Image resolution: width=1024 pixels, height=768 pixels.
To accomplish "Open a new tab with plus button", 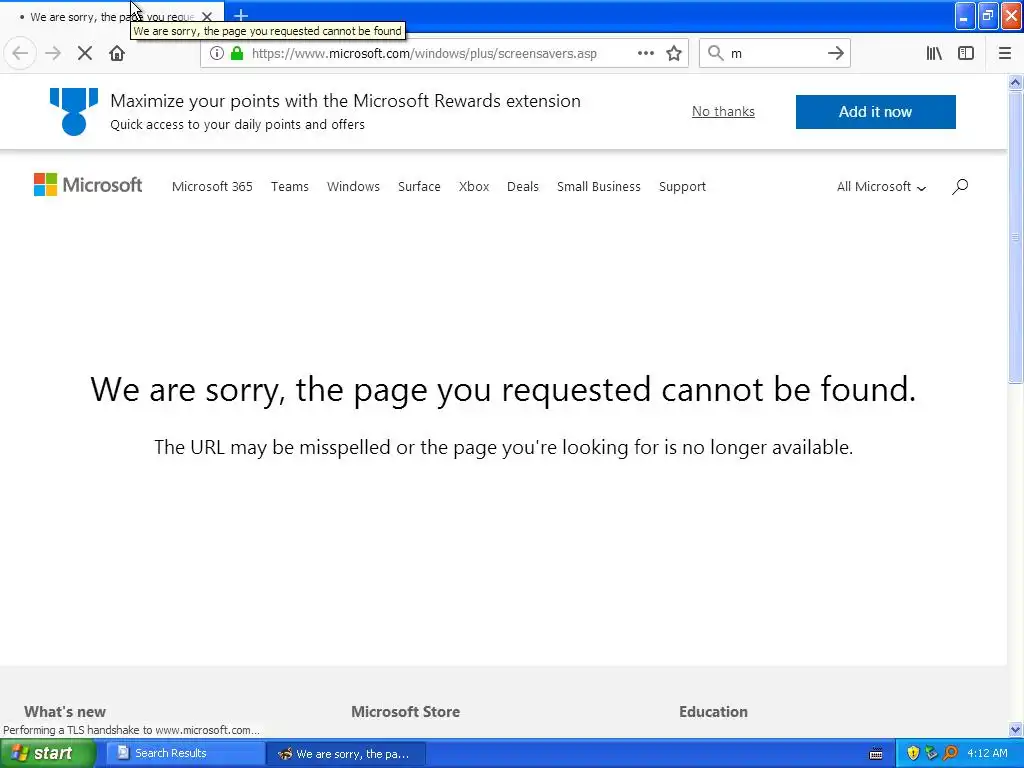I will pyautogui.click(x=241, y=15).
